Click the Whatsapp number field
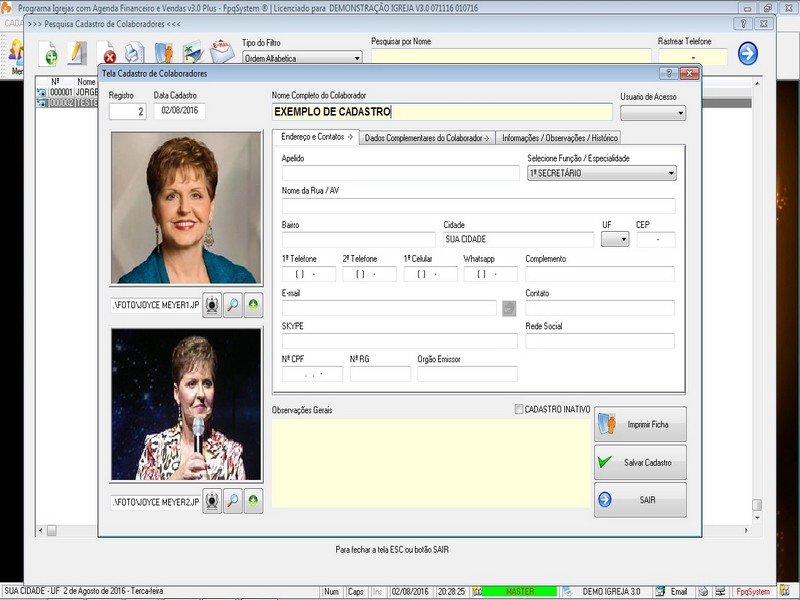The image size is (800, 600). tap(490, 274)
